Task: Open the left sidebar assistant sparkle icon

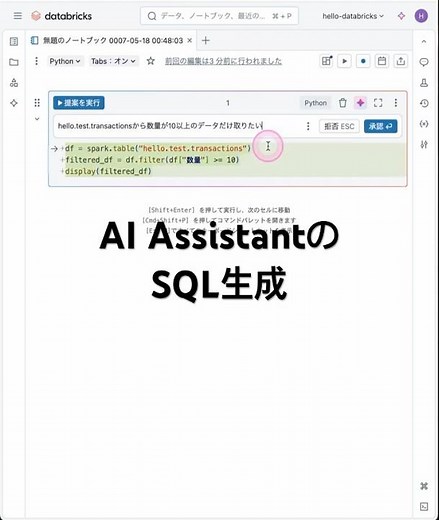Action: coord(14,103)
